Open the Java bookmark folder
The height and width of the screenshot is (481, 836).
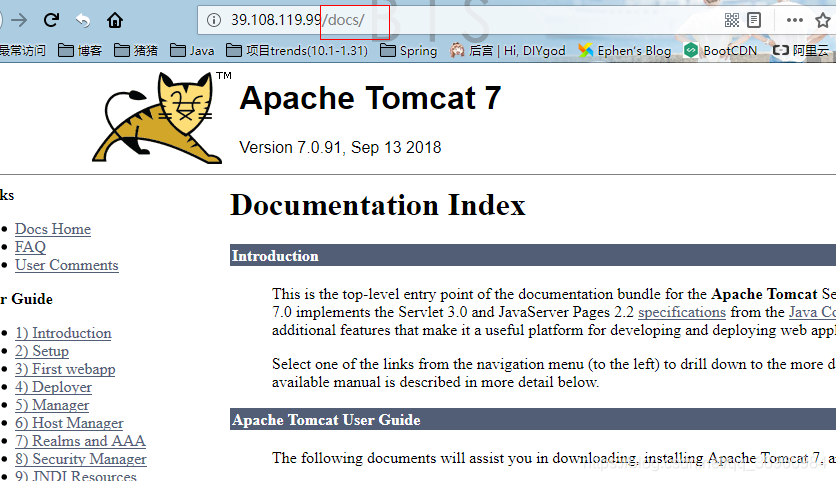192,51
